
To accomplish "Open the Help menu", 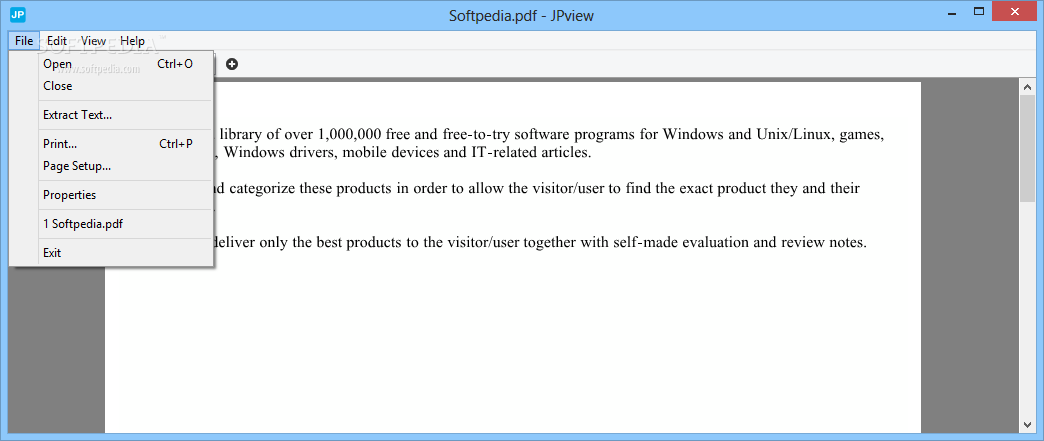I will pyautogui.click(x=132, y=41).
